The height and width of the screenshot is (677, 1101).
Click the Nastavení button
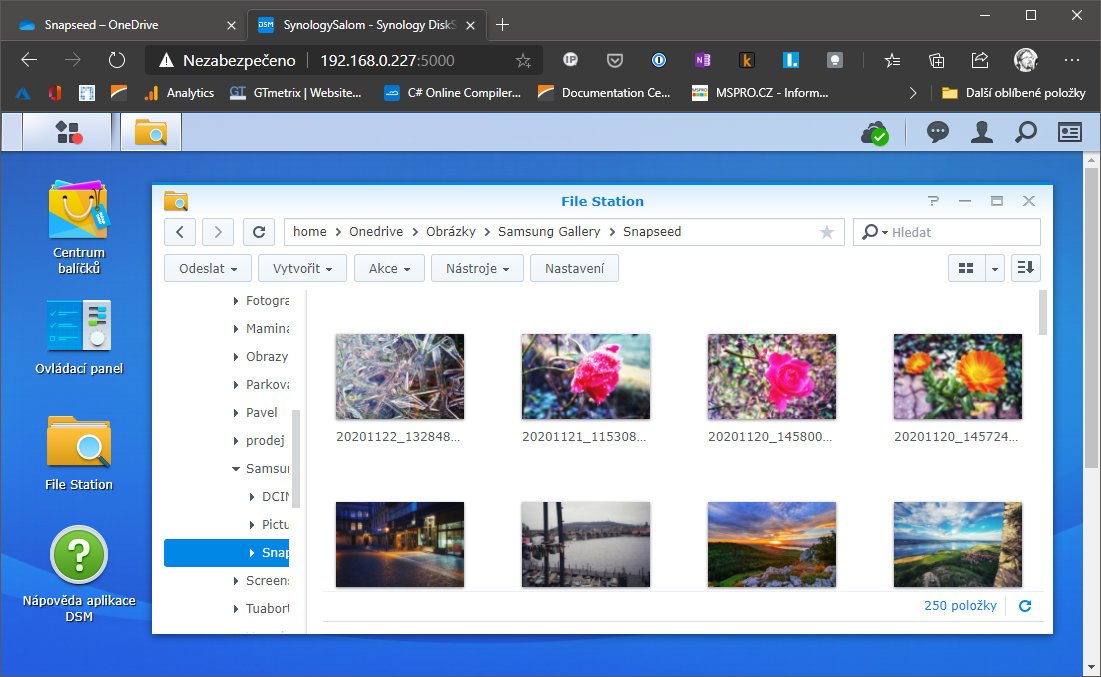click(574, 268)
